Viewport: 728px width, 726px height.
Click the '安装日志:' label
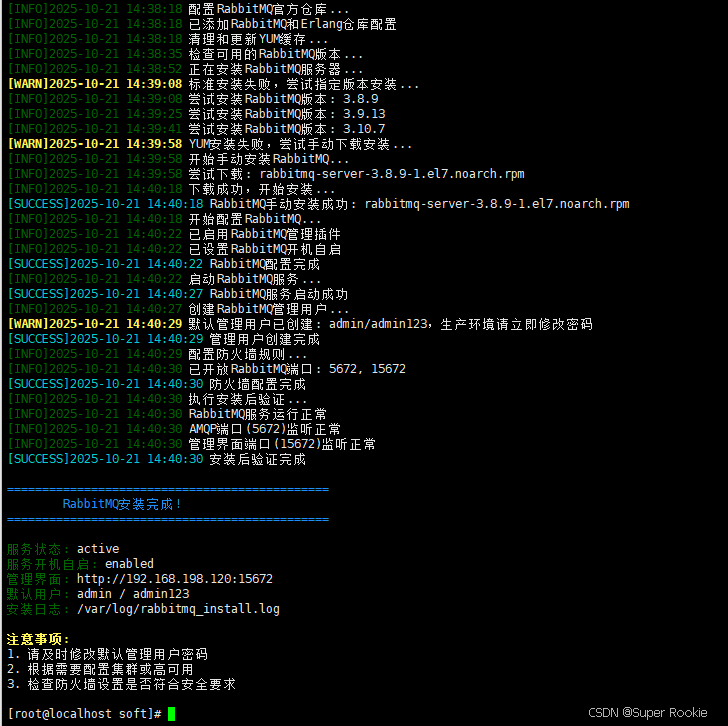coord(38,609)
